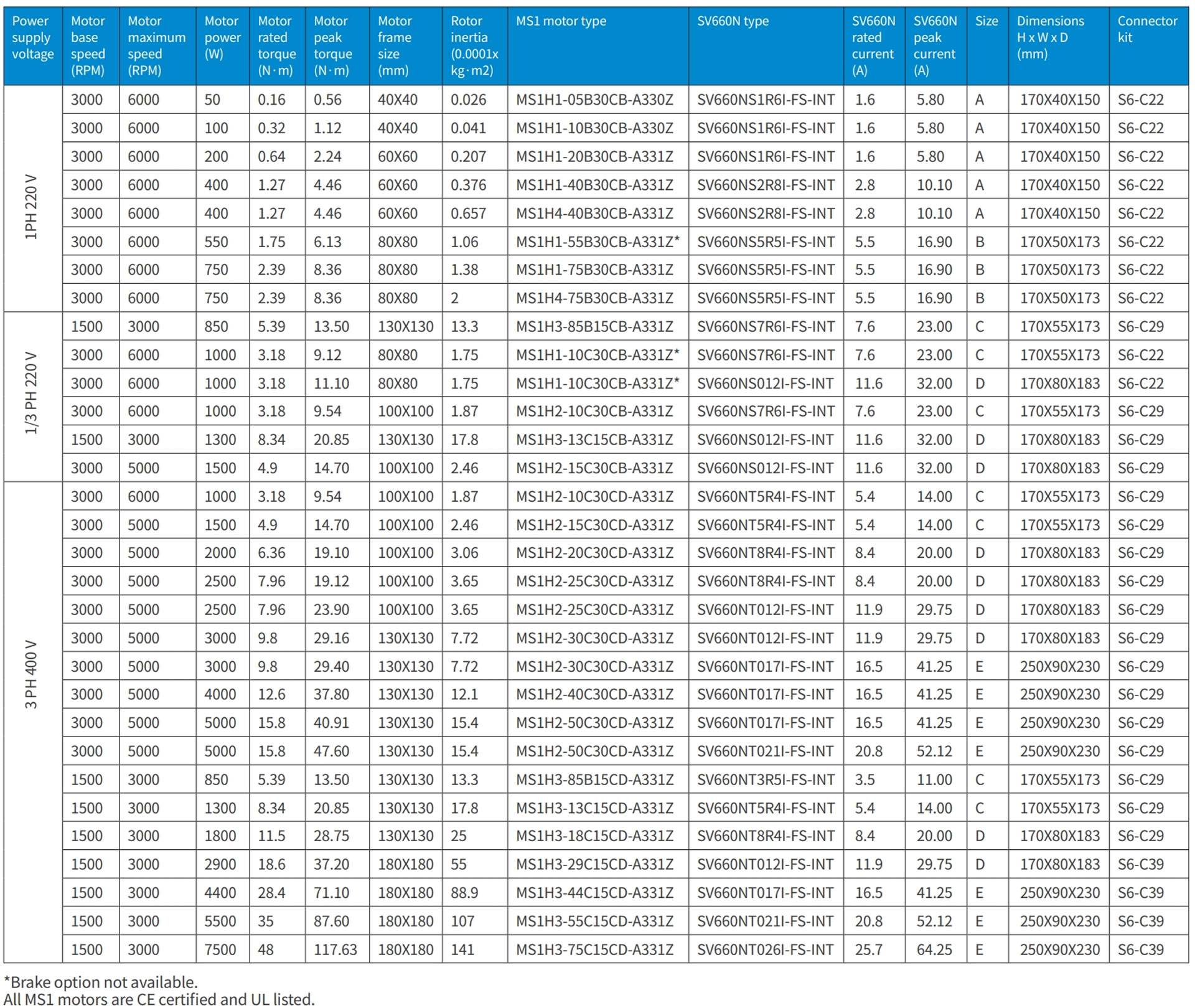Click the 'Connector kit' header
1195x1008 pixels.
point(1149,45)
